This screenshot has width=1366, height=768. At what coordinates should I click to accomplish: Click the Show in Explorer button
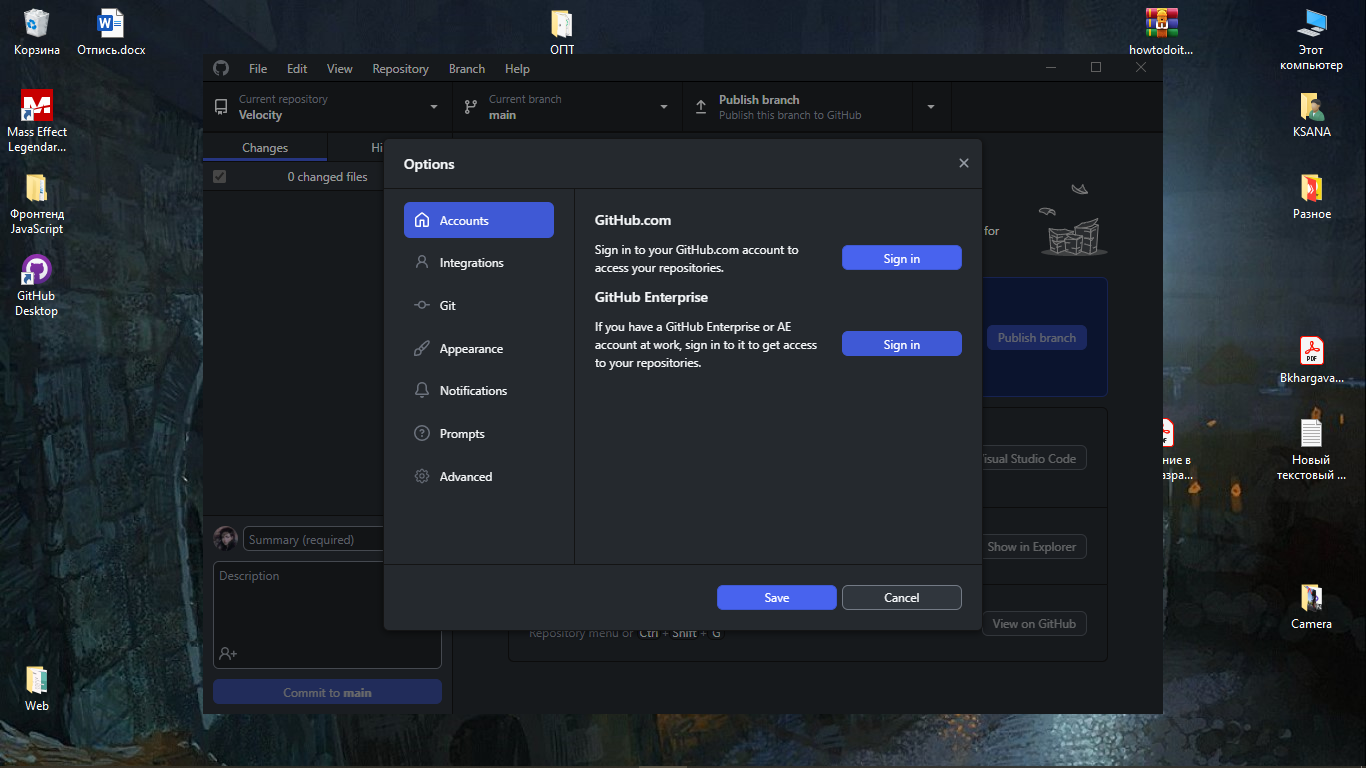click(1033, 547)
